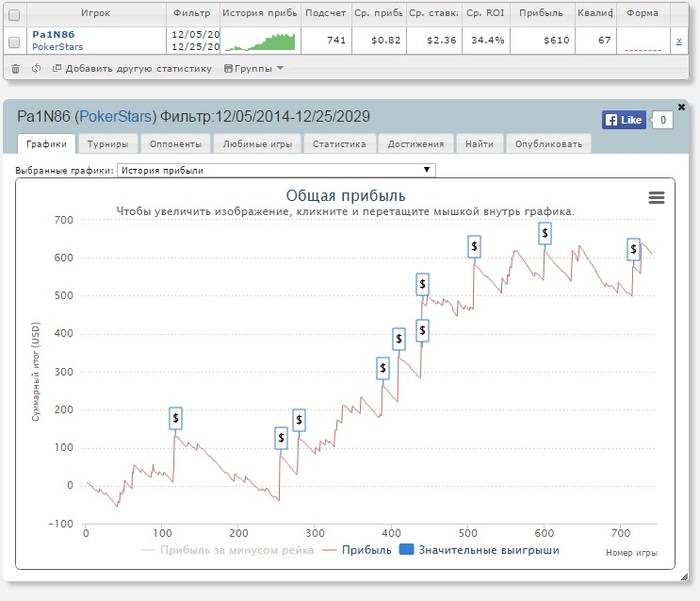Viewport: 700px width, 601px height.
Task: Remove the Pa1N86 row with x
Action: tap(679, 41)
